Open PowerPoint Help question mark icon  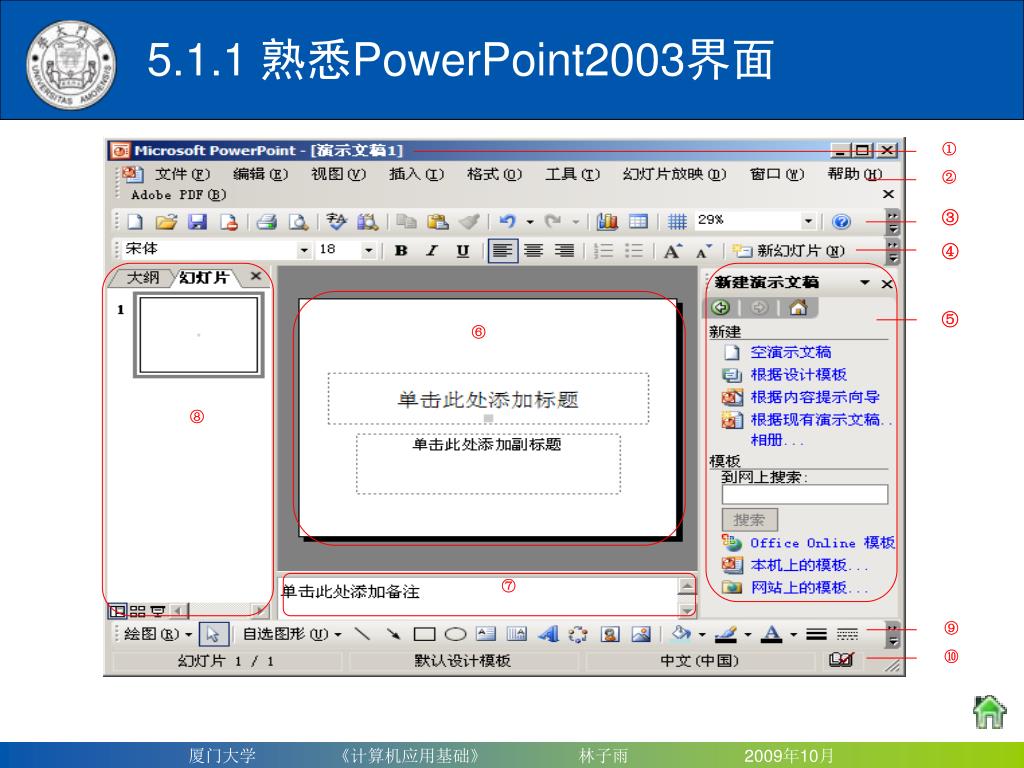[841, 221]
